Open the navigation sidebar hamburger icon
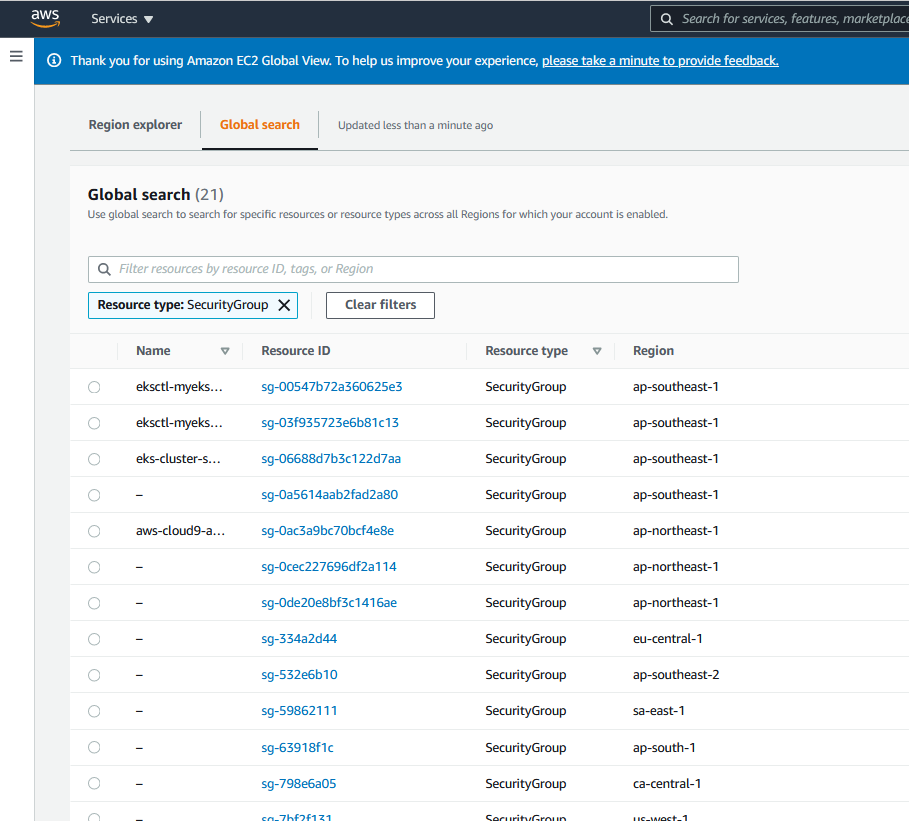Screen dimensions: 909x821 (x=15, y=56)
